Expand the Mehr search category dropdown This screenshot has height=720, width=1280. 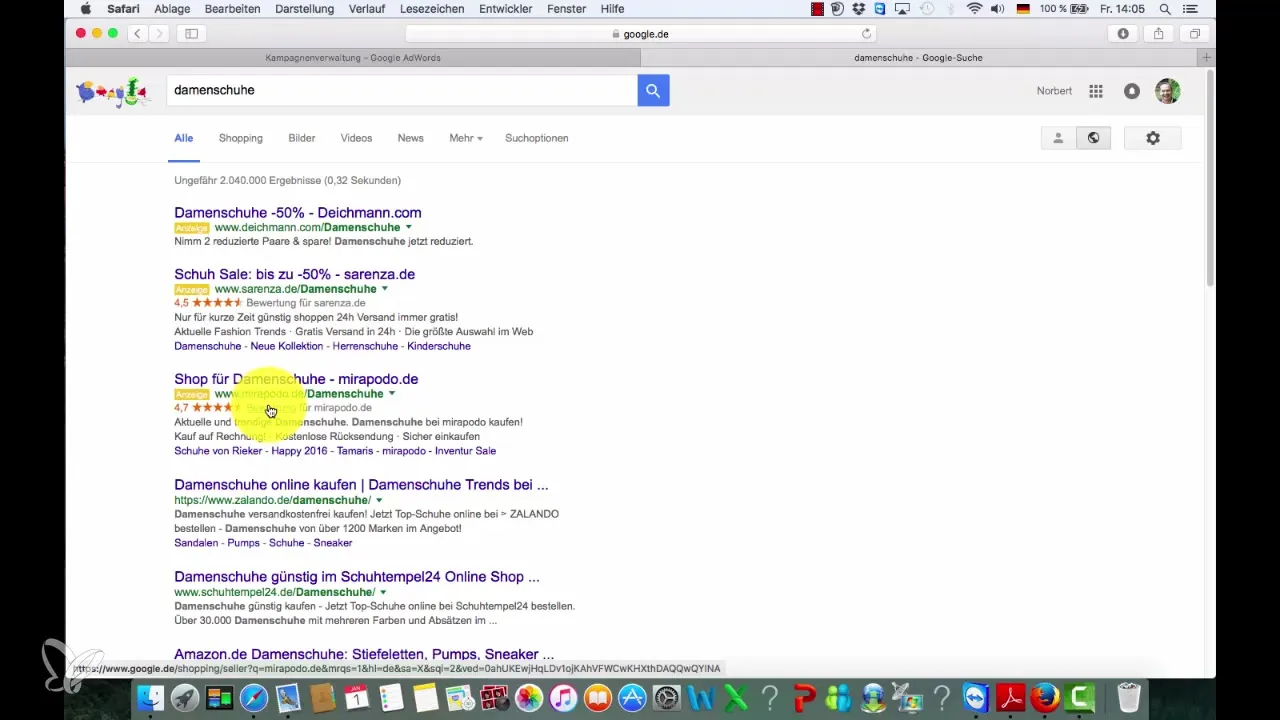(x=466, y=138)
